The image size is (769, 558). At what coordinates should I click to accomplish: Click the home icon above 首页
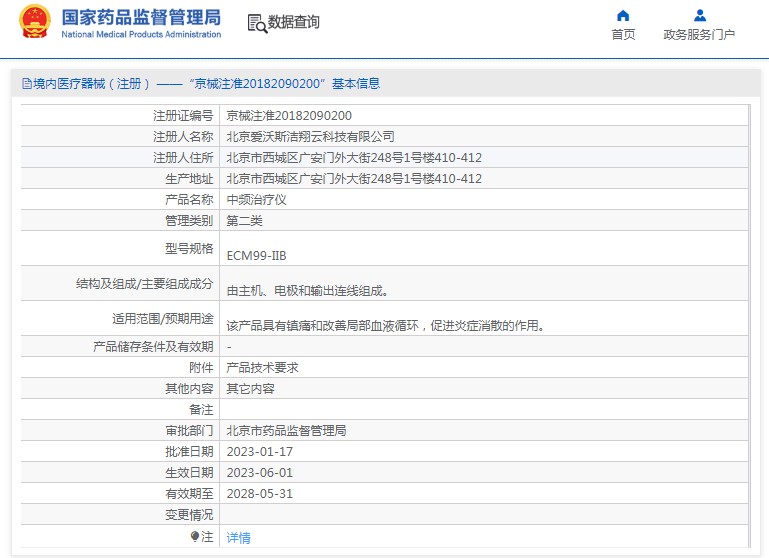(623, 16)
